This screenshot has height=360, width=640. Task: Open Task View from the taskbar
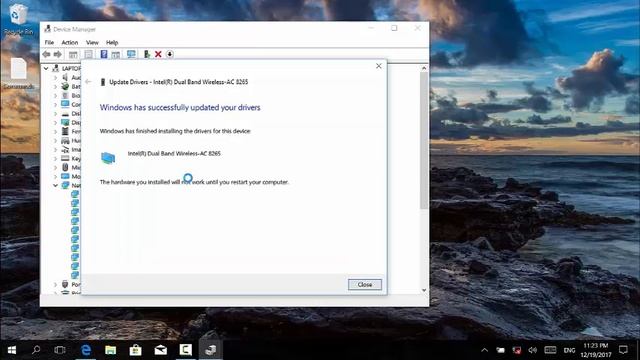[x=60, y=350]
